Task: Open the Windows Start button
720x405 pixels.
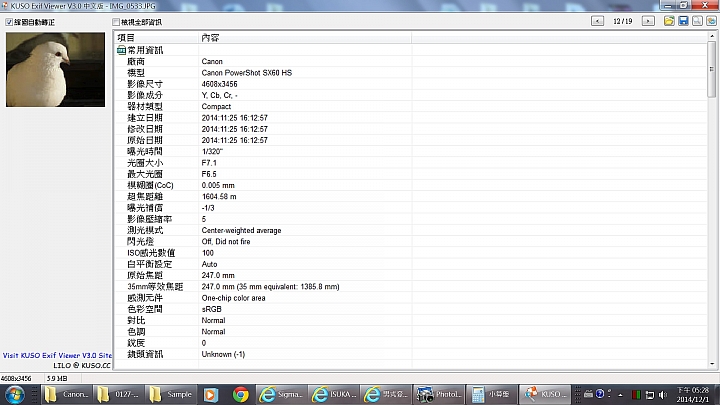Action: pyautogui.click(x=15, y=394)
